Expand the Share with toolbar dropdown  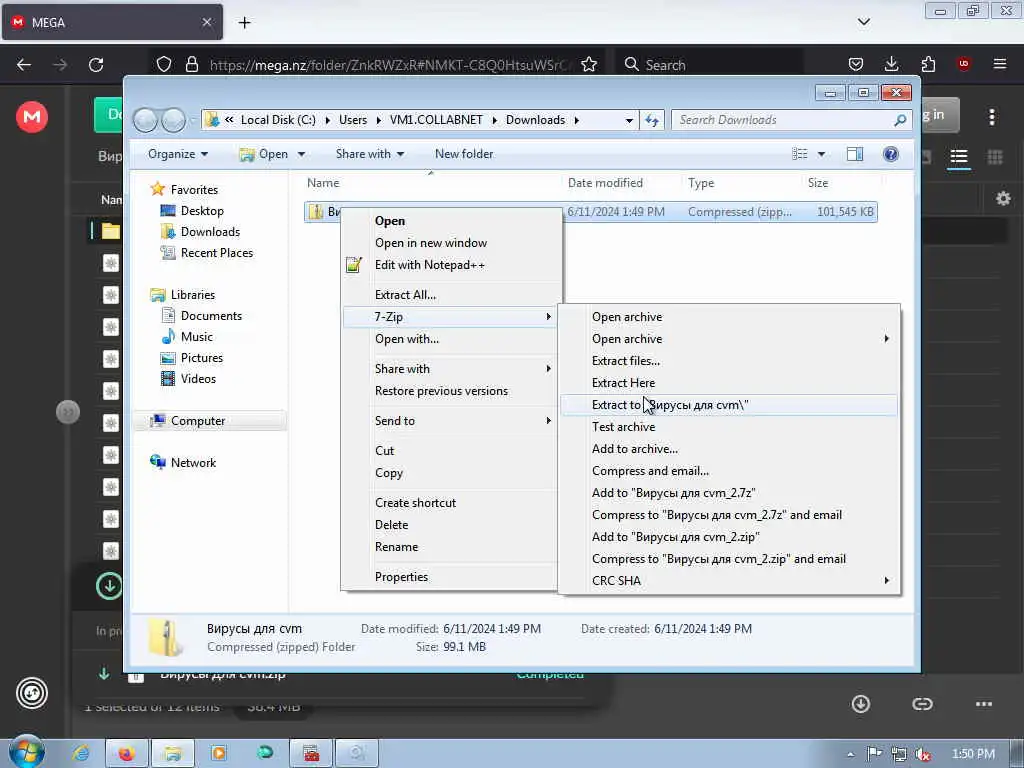(x=370, y=154)
